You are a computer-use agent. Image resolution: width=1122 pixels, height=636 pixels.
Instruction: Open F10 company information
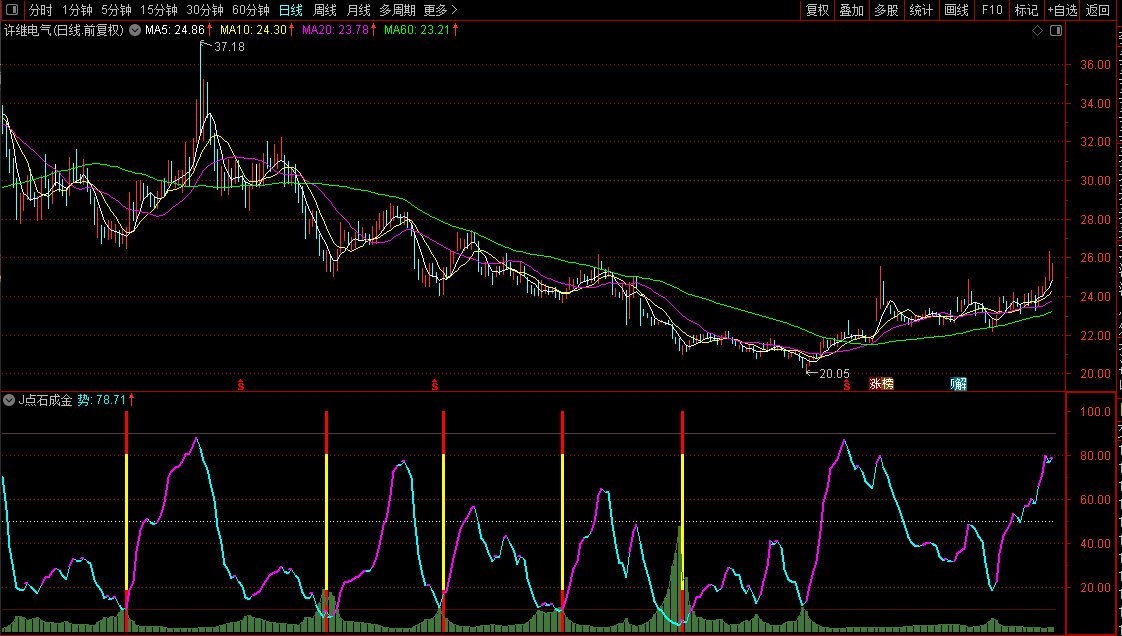(992, 10)
